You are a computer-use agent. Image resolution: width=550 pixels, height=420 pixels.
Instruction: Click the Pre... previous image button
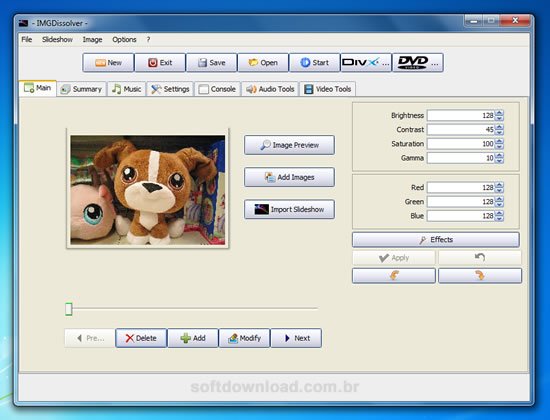(90, 338)
